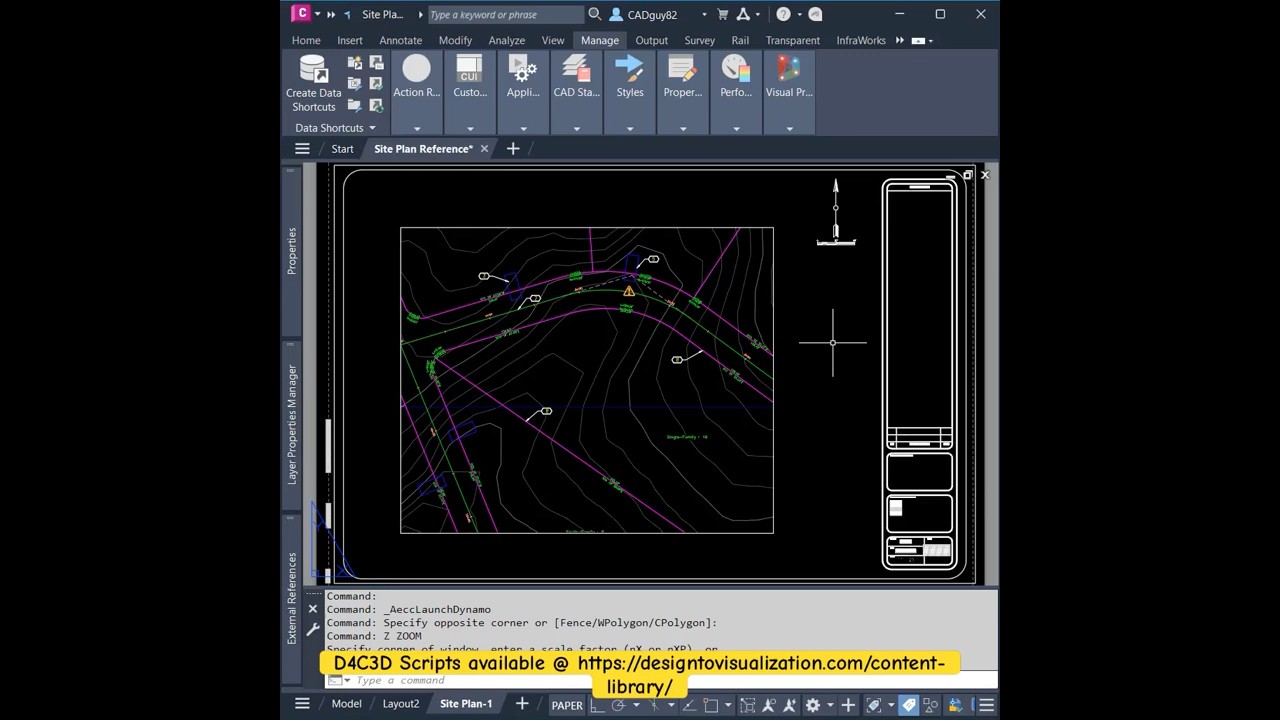The height and width of the screenshot is (720, 1280).
Task: Close the command line window
Action: point(313,609)
